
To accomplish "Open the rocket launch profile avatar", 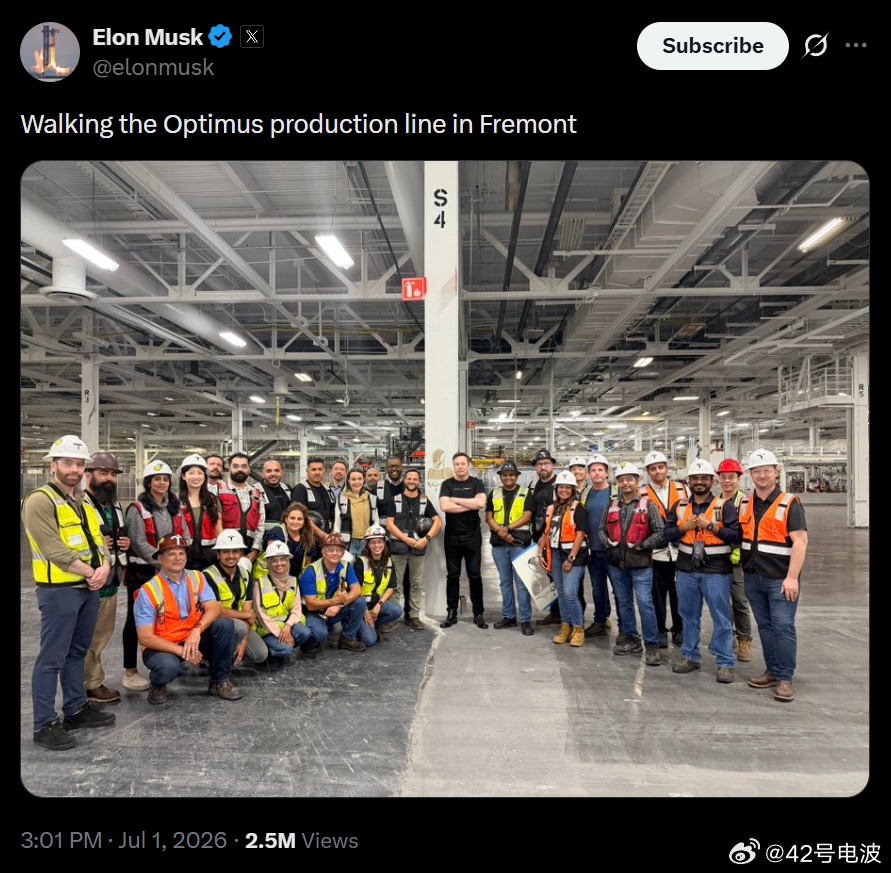I will pyautogui.click(x=50, y=52).
